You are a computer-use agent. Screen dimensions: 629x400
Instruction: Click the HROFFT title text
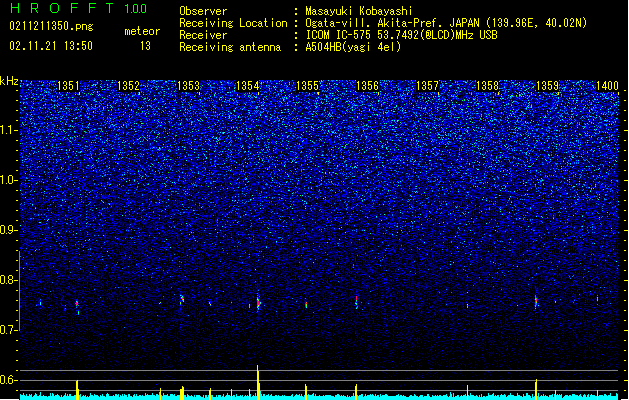(x=62, y=8)
